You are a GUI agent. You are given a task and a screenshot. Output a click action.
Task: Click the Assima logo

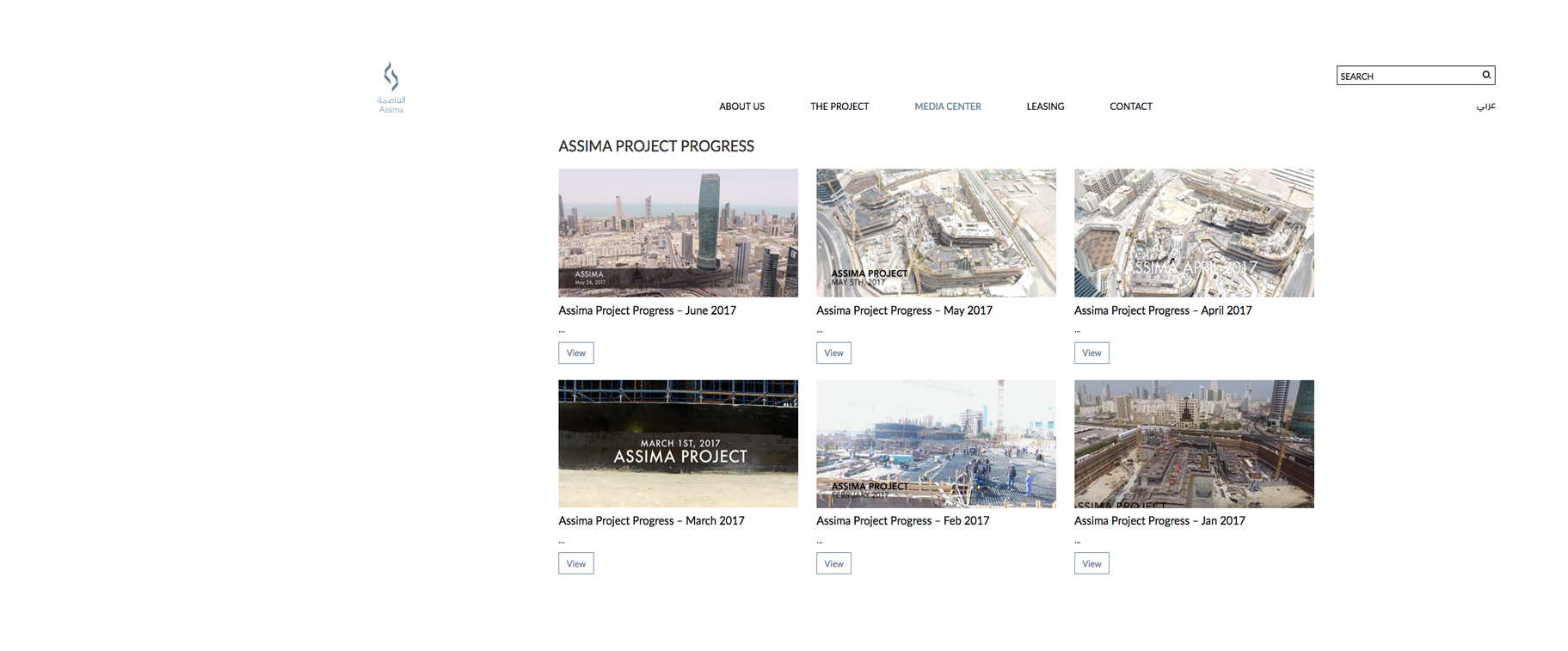click(391, 87)
